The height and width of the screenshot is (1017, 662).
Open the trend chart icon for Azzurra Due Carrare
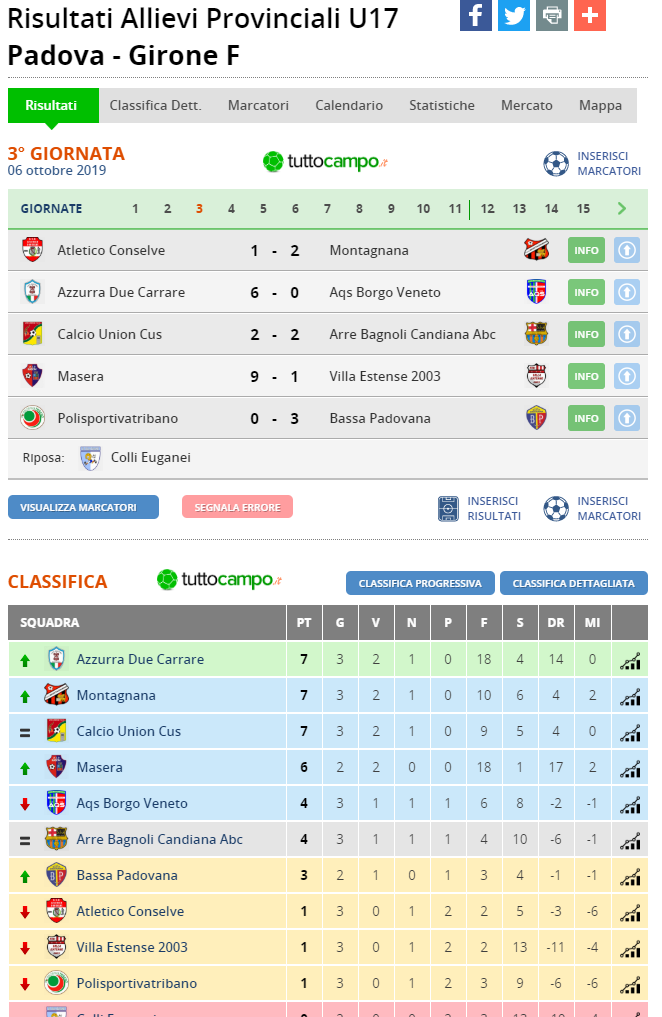[630, 660]
